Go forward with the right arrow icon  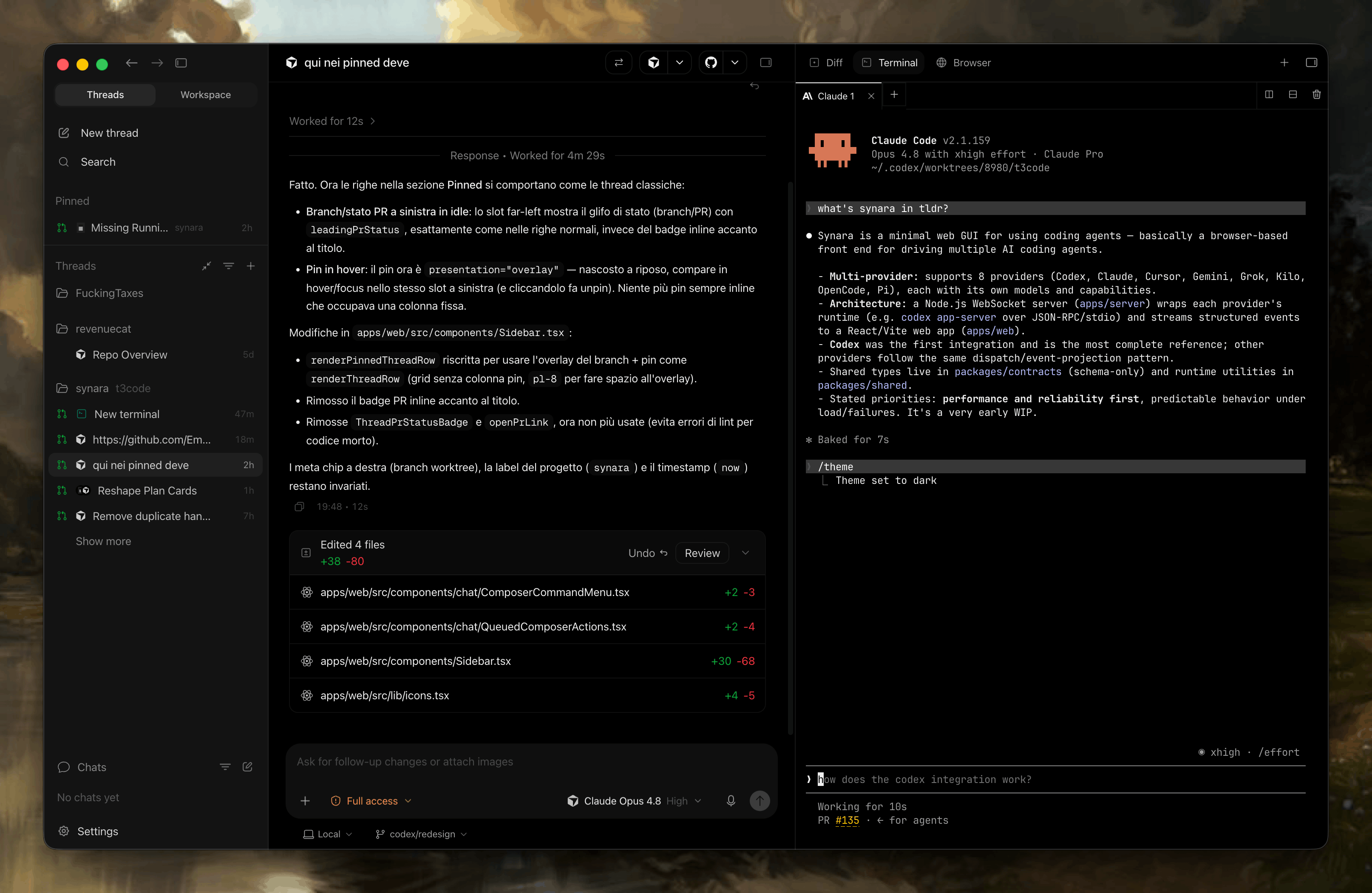coord(157,63)
